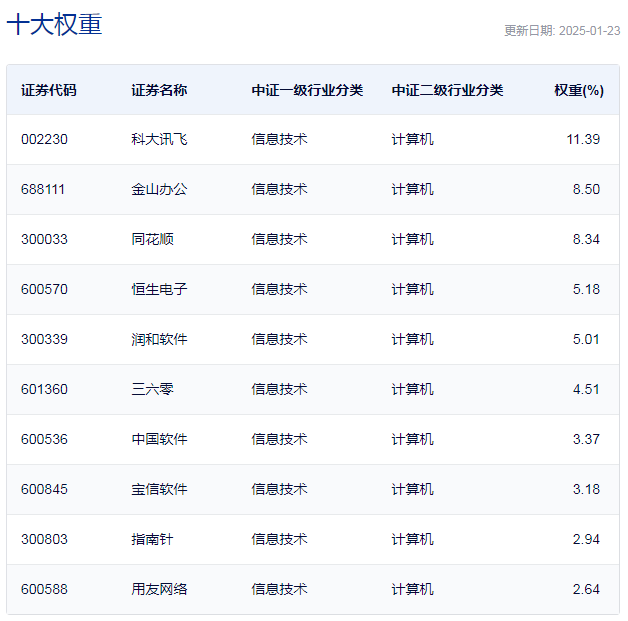Select stock name 恒生电子
This screenshot has width=628, height=621.
(x=159, y=289)
